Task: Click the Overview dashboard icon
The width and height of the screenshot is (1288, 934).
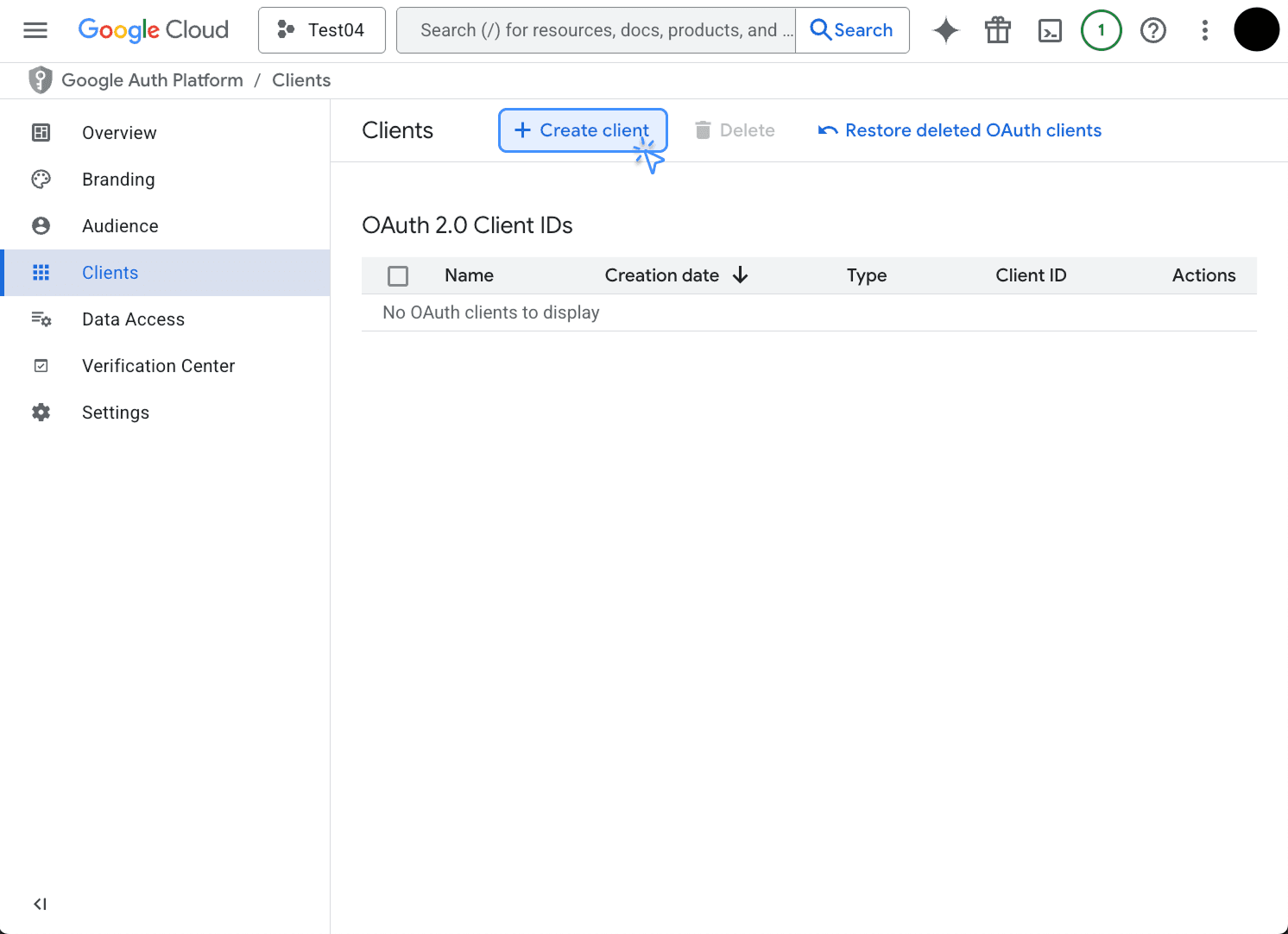Action: point(41,132)
